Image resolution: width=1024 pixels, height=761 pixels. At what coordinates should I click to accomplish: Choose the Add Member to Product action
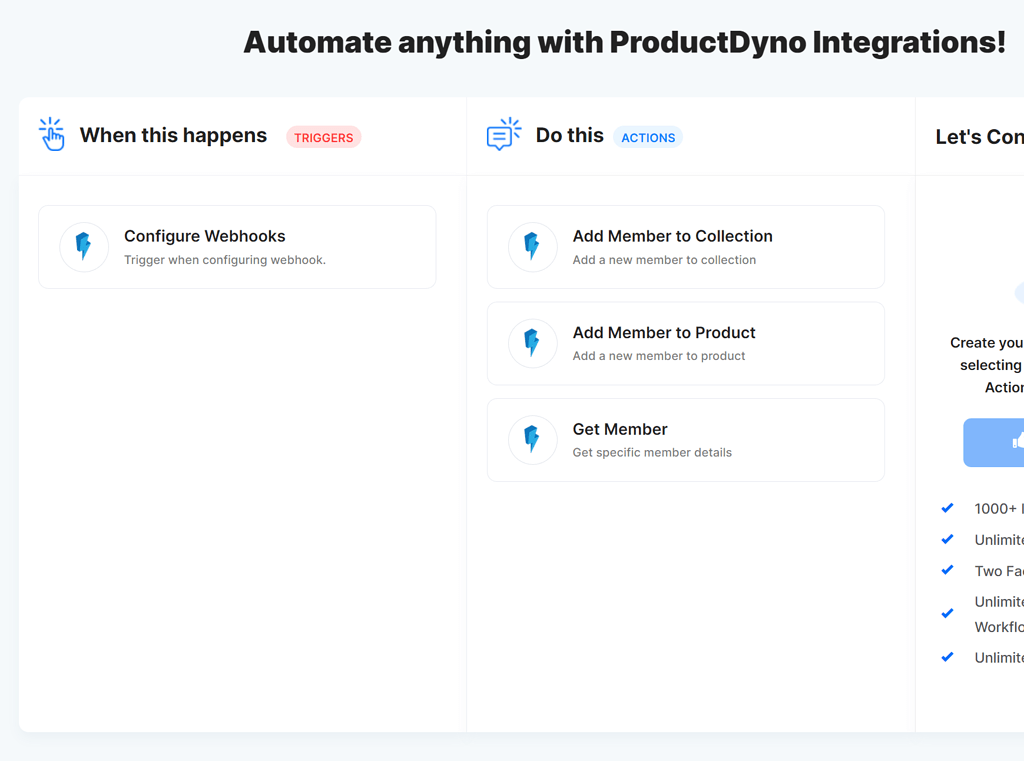[685, 343]
